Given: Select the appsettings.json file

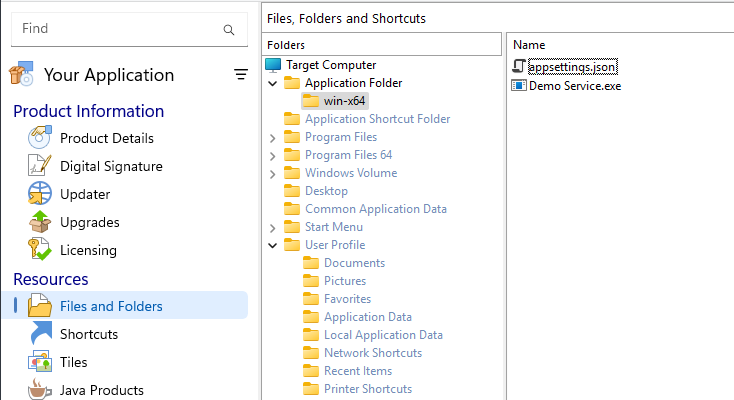Looking at the screenshot, I should 574,67.
